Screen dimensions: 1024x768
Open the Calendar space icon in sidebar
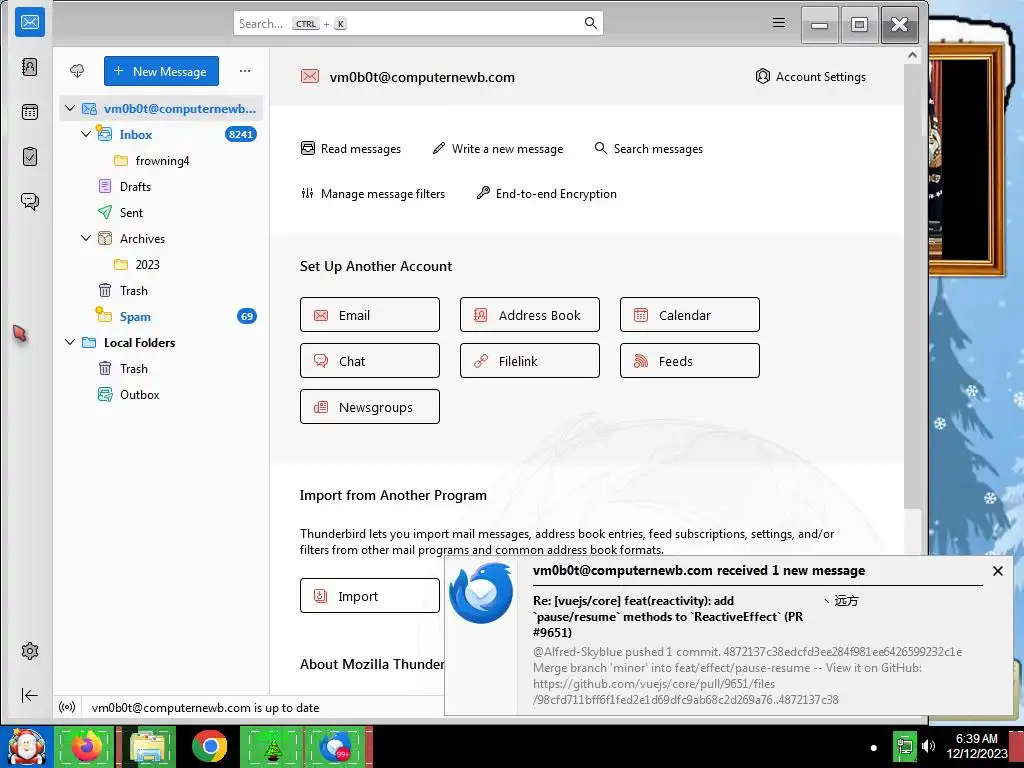click(30, 112)
